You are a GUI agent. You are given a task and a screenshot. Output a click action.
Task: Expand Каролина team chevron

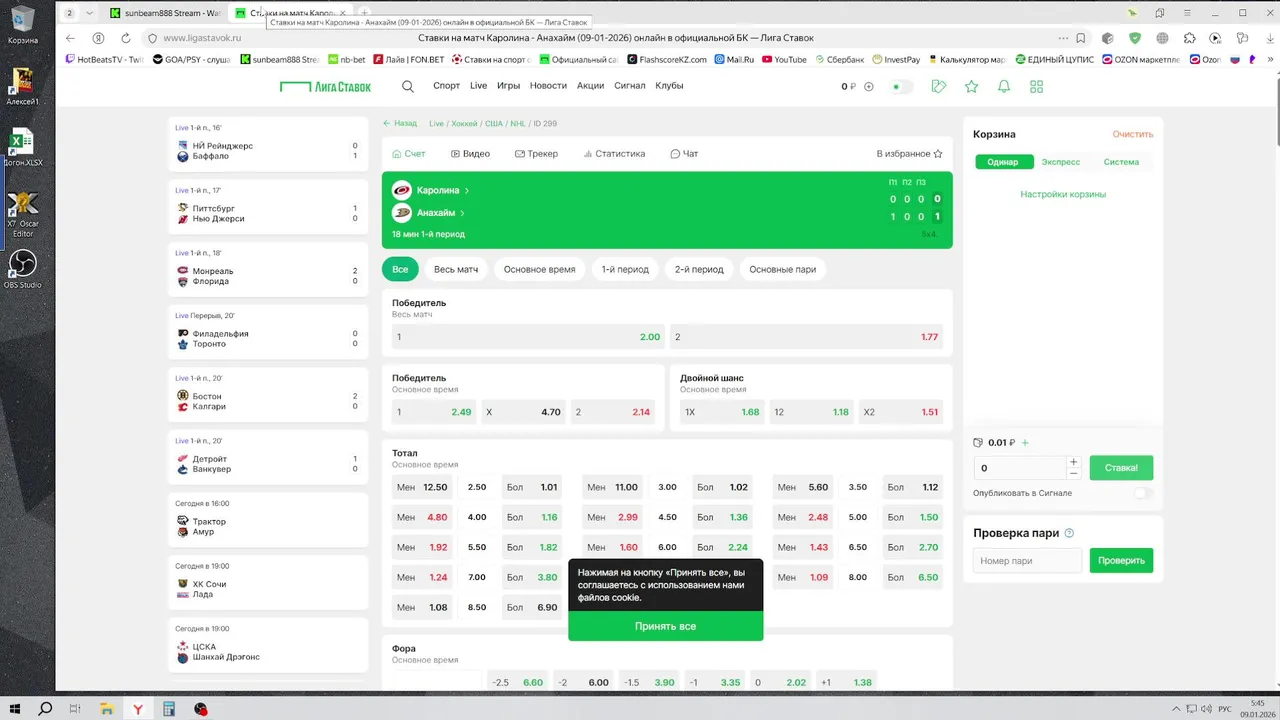click(467, 190)
